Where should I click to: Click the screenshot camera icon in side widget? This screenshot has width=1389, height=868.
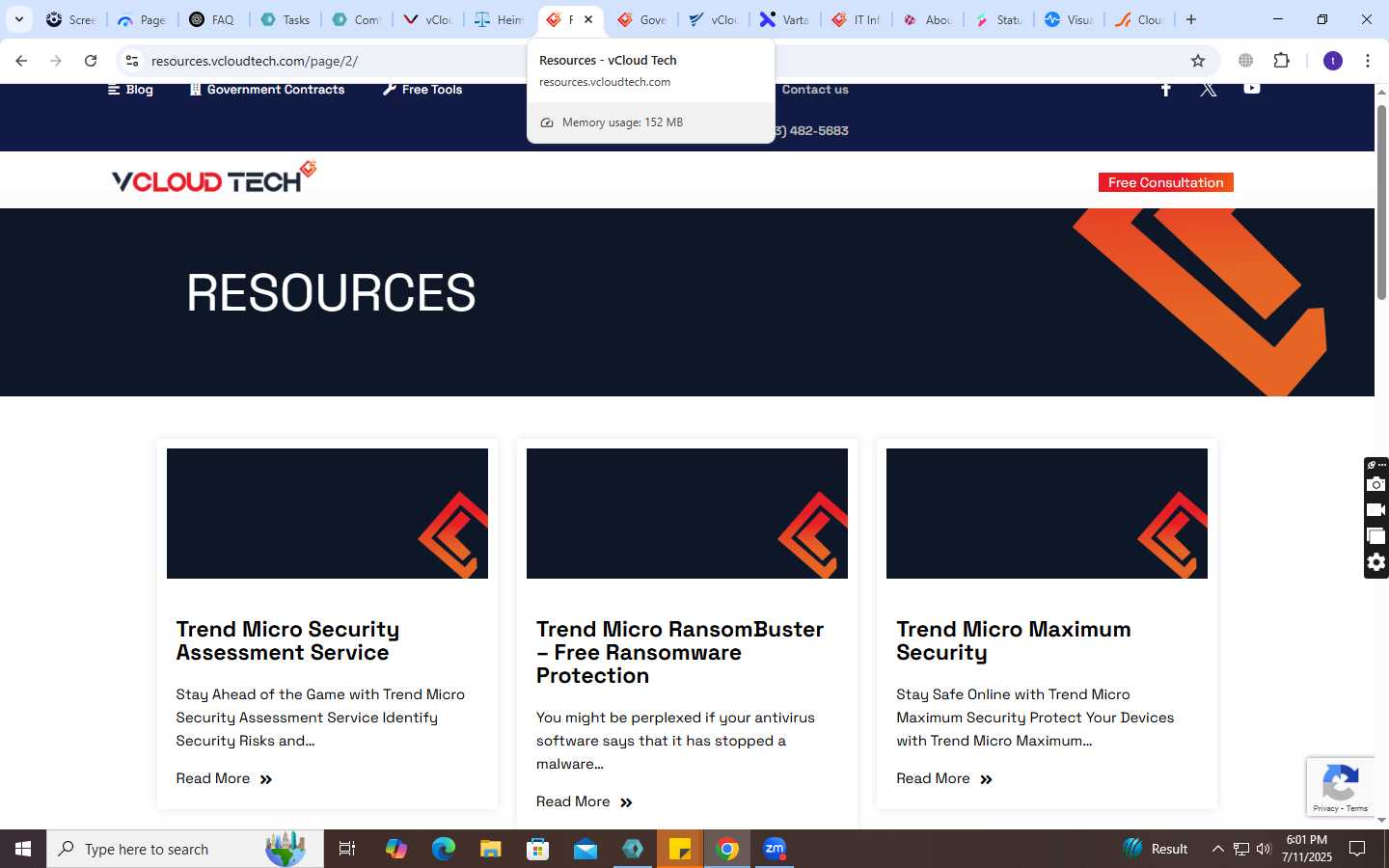tap(1376, 484)
